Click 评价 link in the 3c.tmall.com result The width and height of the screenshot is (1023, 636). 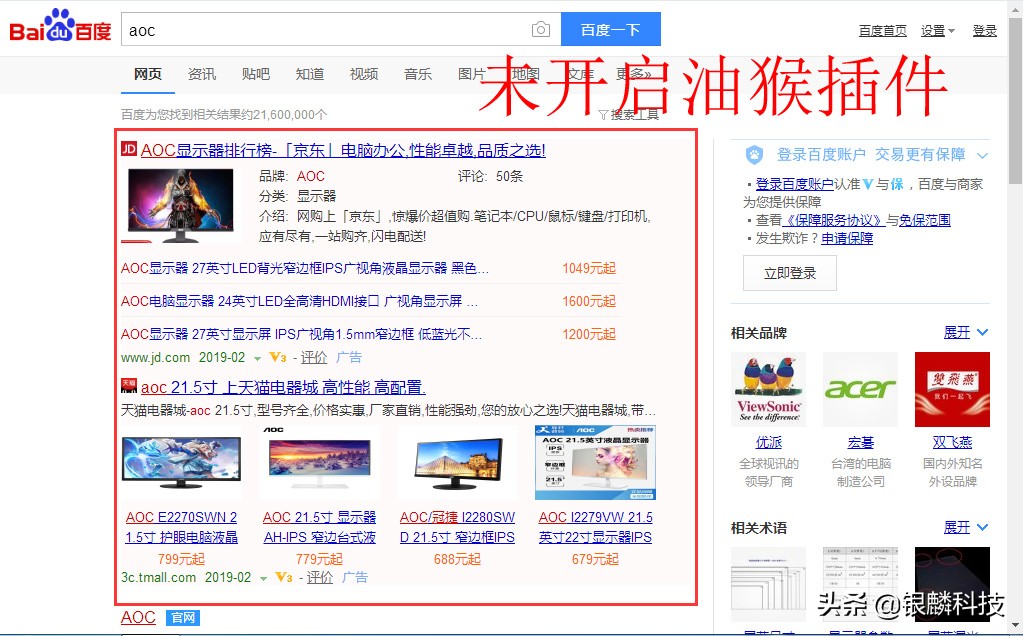tap(320, 577)
